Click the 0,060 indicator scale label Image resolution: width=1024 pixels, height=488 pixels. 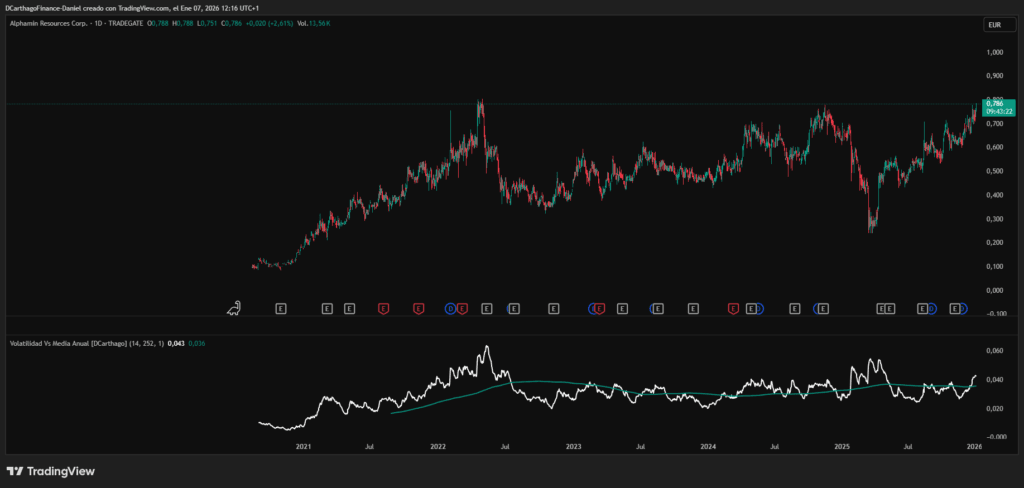point(994,351)
